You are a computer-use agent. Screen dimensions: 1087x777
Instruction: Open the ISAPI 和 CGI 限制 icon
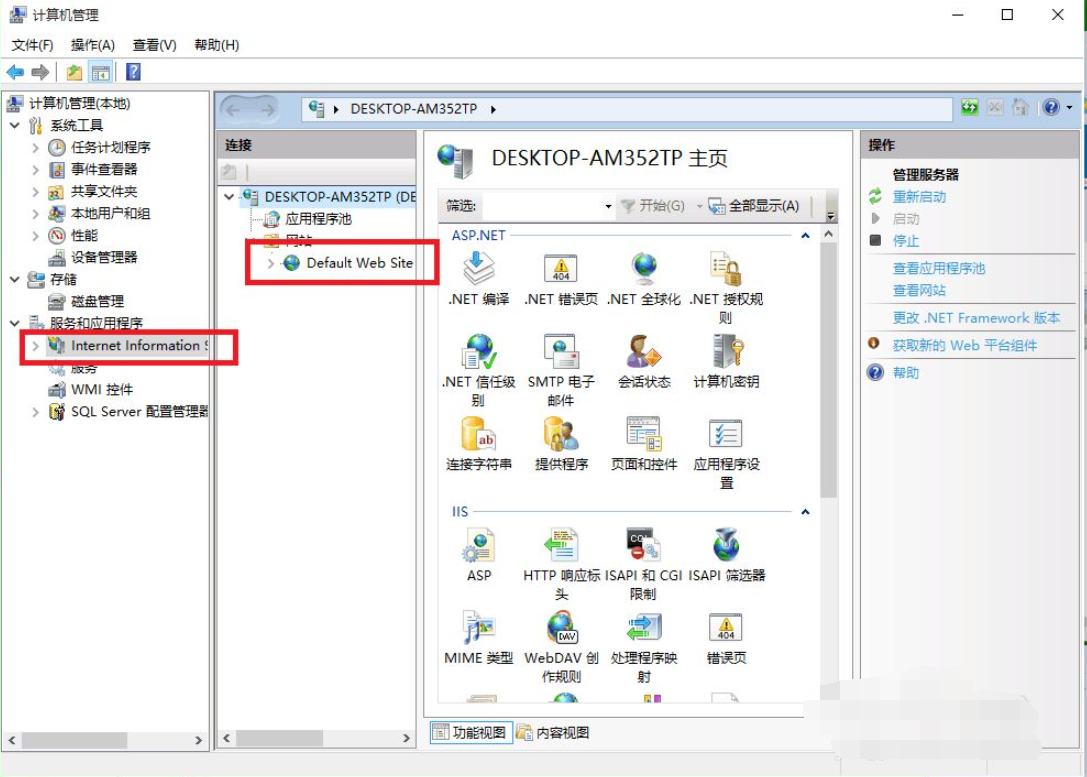point(644,545)
